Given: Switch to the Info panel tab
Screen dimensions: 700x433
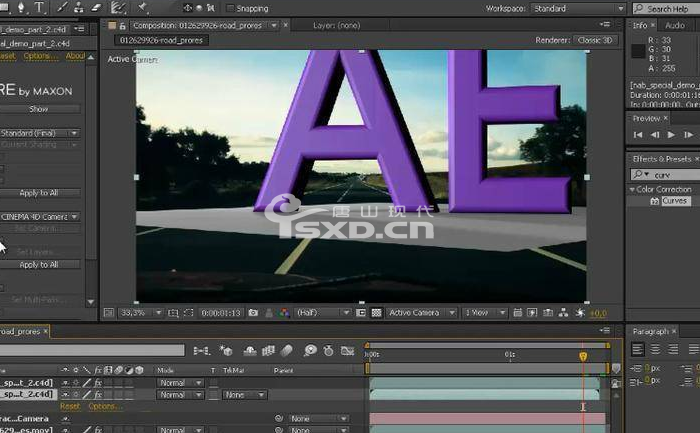Looking at the screenshot, I should (x=640, y=25).
